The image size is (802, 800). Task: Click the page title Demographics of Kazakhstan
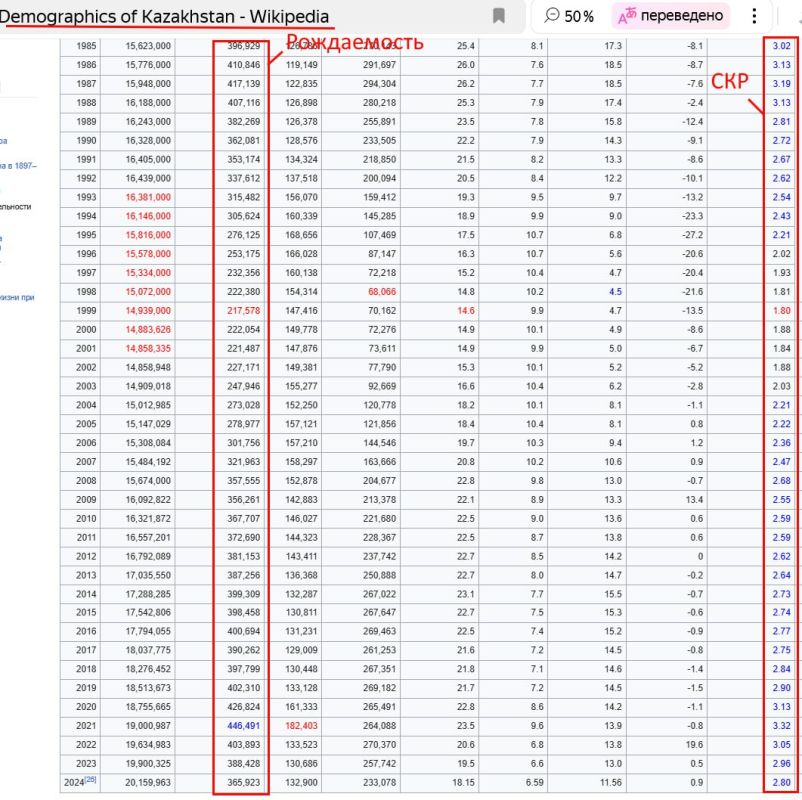(165, 16)
